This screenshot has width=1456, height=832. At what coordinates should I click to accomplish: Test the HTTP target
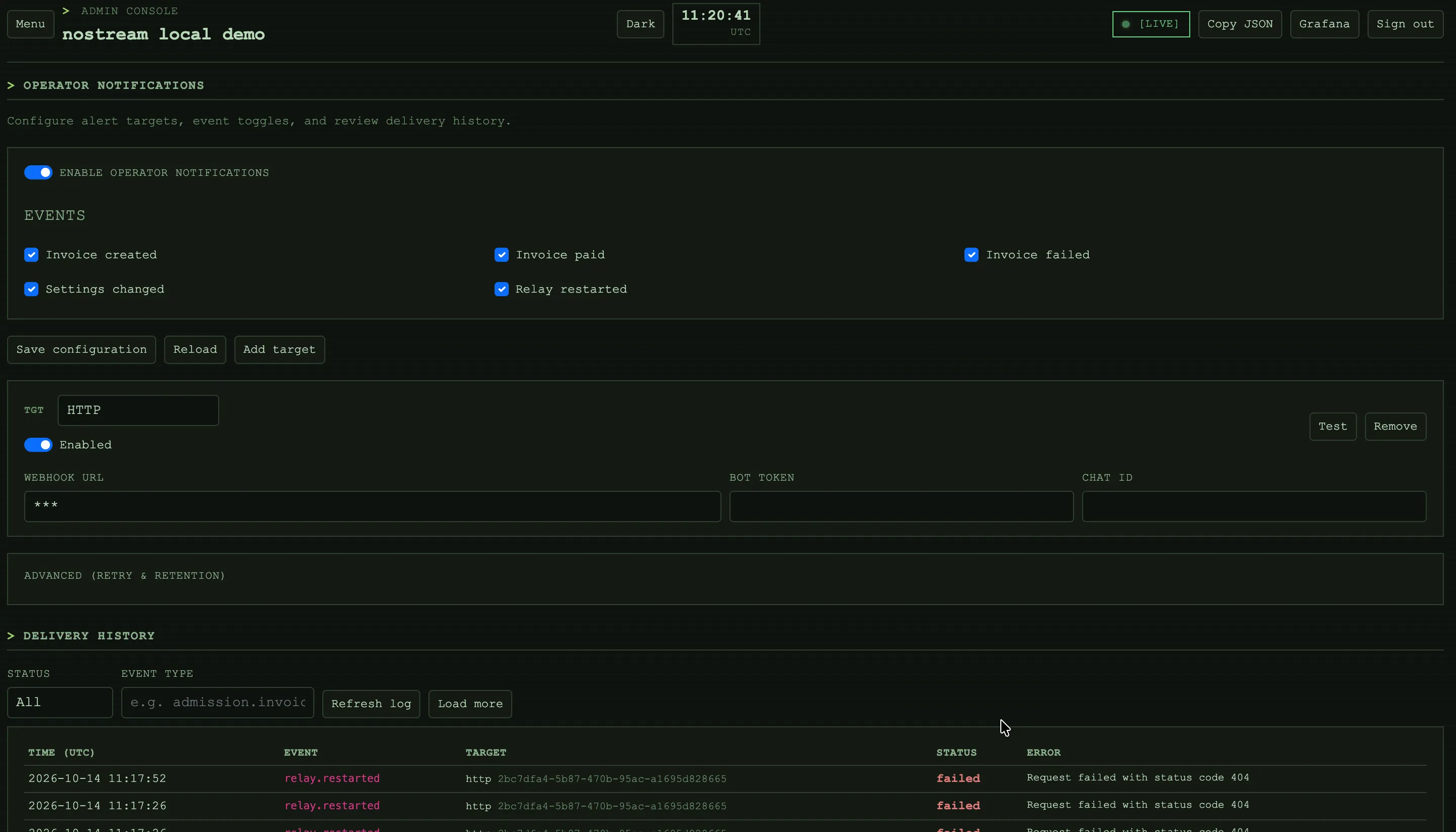pos(1332,426)
